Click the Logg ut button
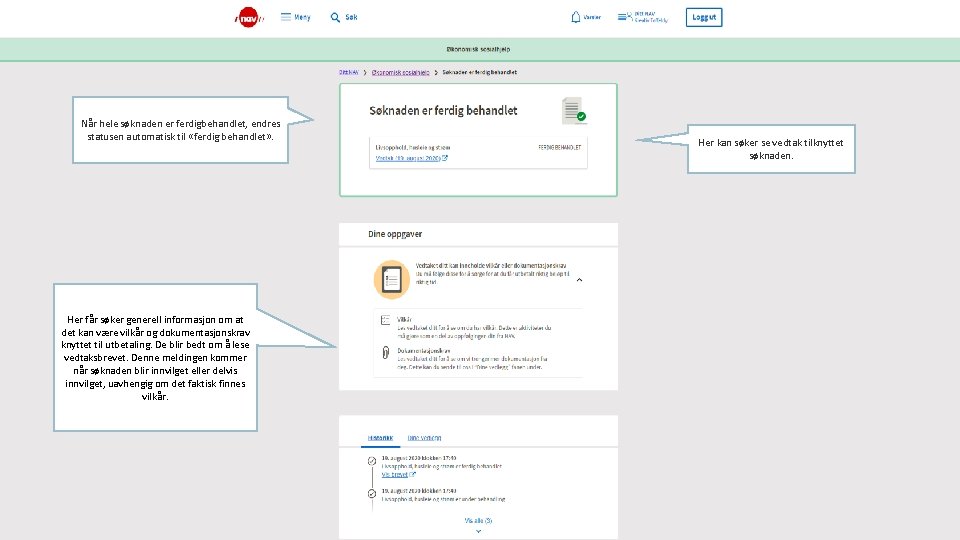The height and width of the screenshot is (540, 960). click(703, 17)
